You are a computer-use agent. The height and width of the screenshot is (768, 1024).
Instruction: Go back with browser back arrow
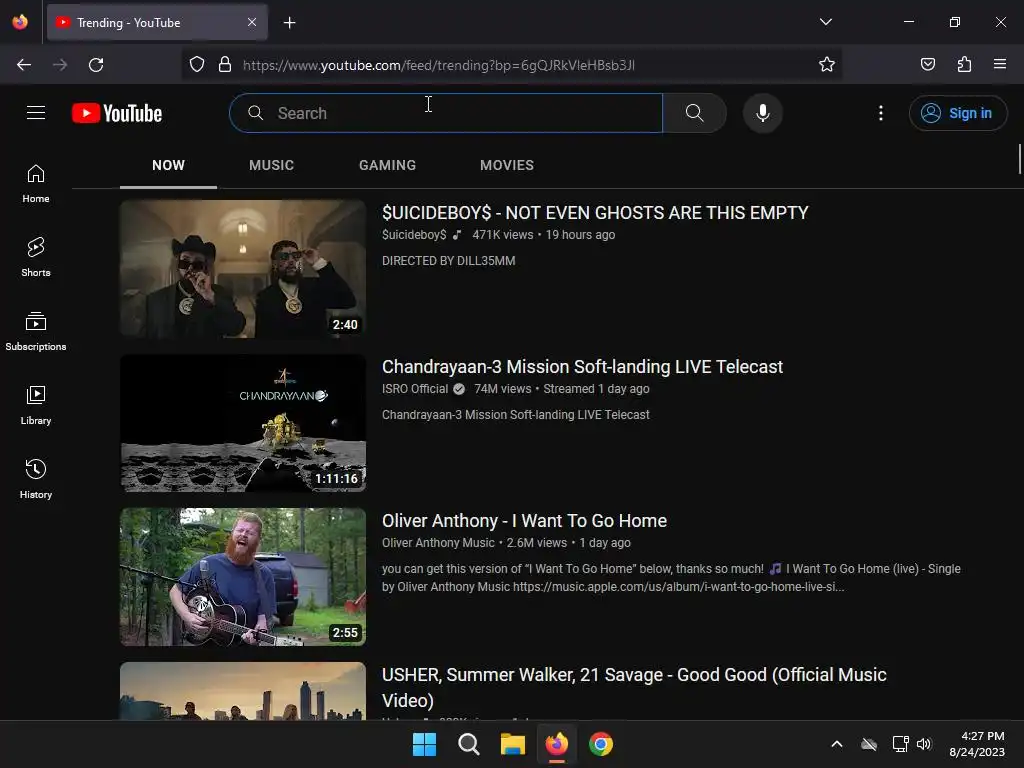pyautogui.click(x=24, y=65)
